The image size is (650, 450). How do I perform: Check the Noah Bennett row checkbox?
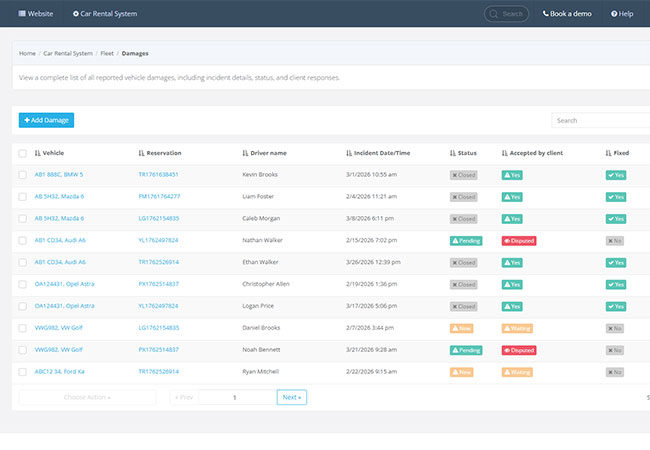click(22, 350)
